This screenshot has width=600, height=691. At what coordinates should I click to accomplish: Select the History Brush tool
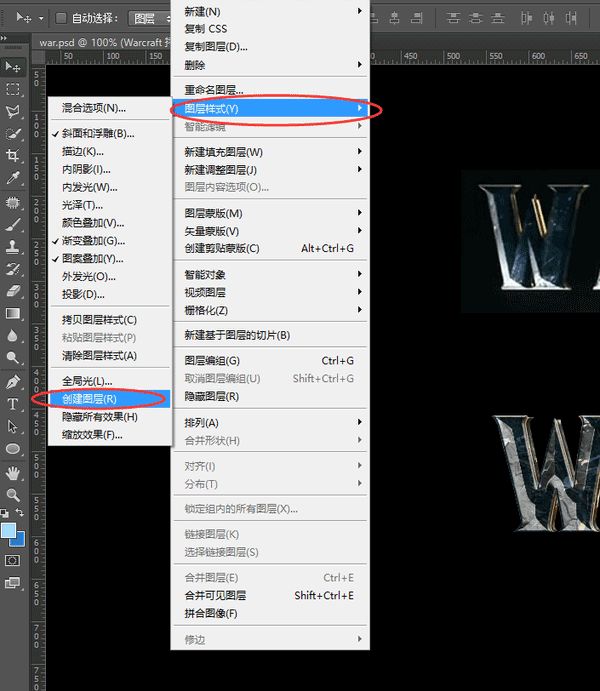coord(12,269)
